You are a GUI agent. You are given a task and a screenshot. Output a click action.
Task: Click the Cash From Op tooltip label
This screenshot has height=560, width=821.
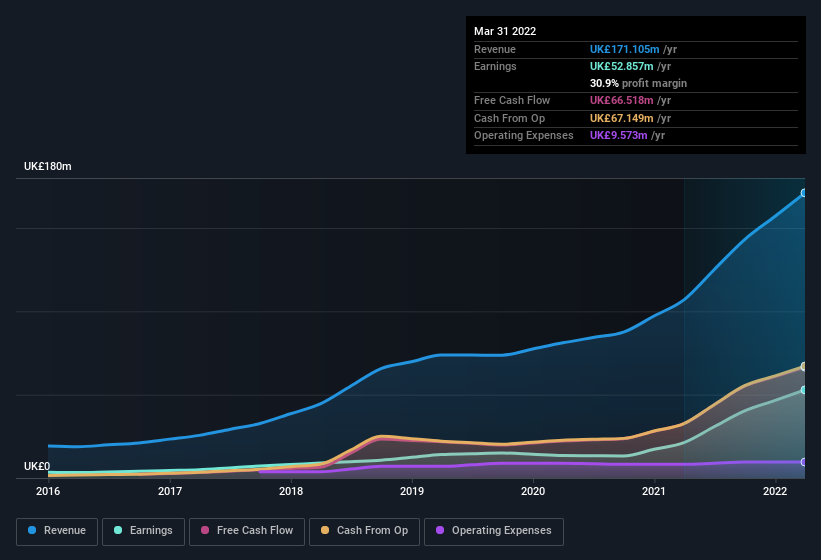click(509, 118)
